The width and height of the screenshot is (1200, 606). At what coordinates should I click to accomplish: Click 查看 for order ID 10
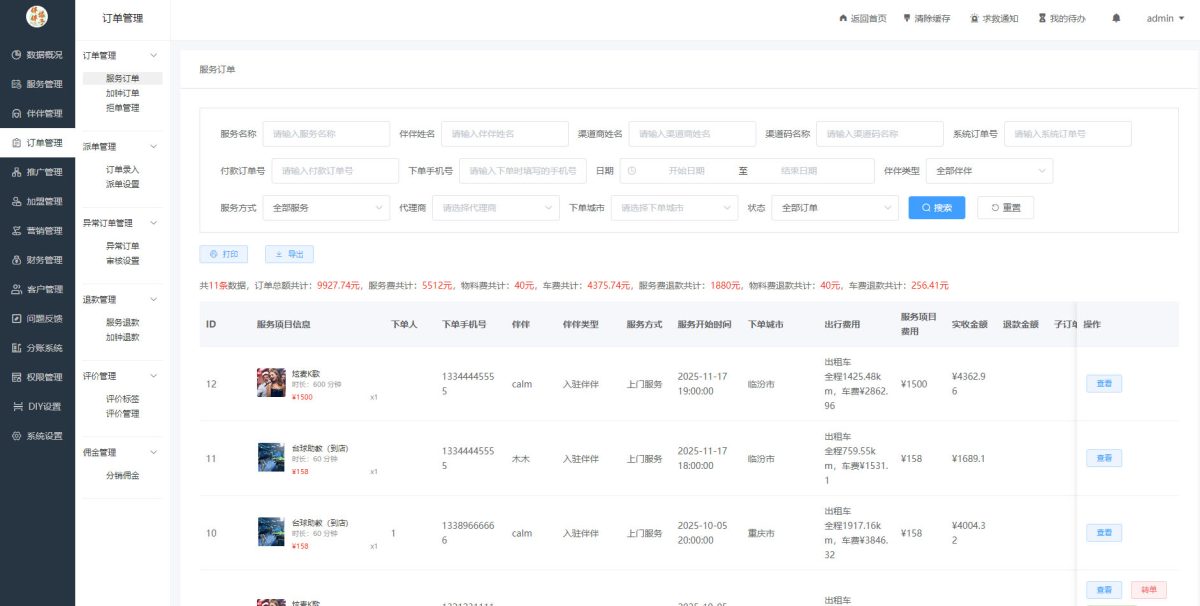[x=1104, y=533]
